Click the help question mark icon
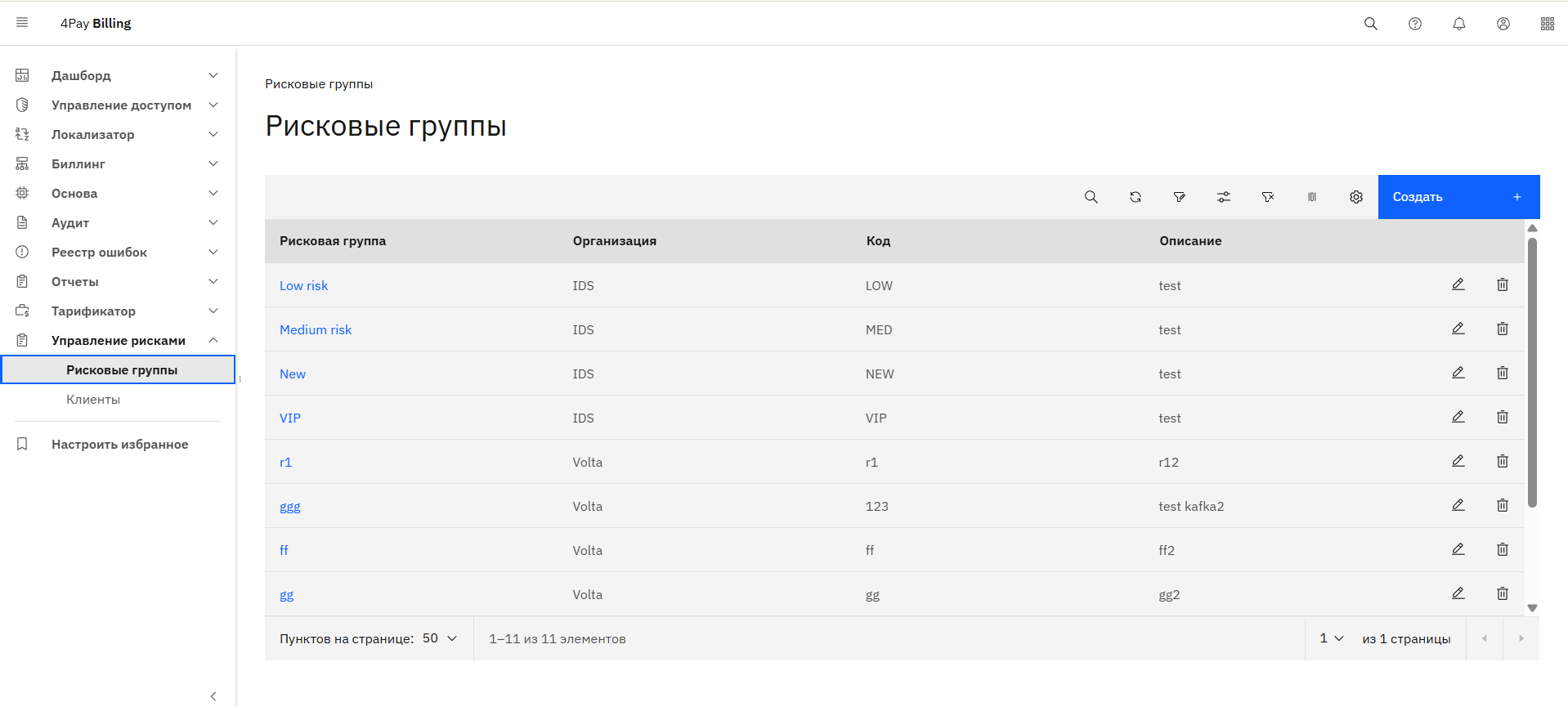This screenshot has width=1568, height=707. pos(1414,24)
